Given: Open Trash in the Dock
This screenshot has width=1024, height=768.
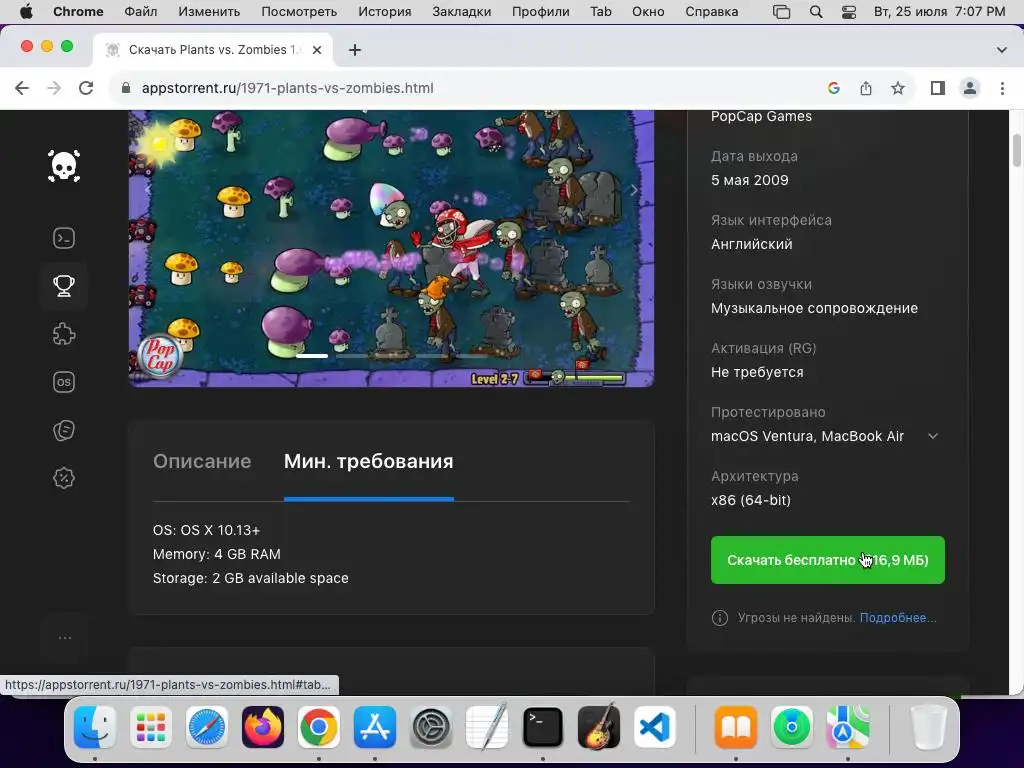Looking at the screenshot, I should [928, 727].
